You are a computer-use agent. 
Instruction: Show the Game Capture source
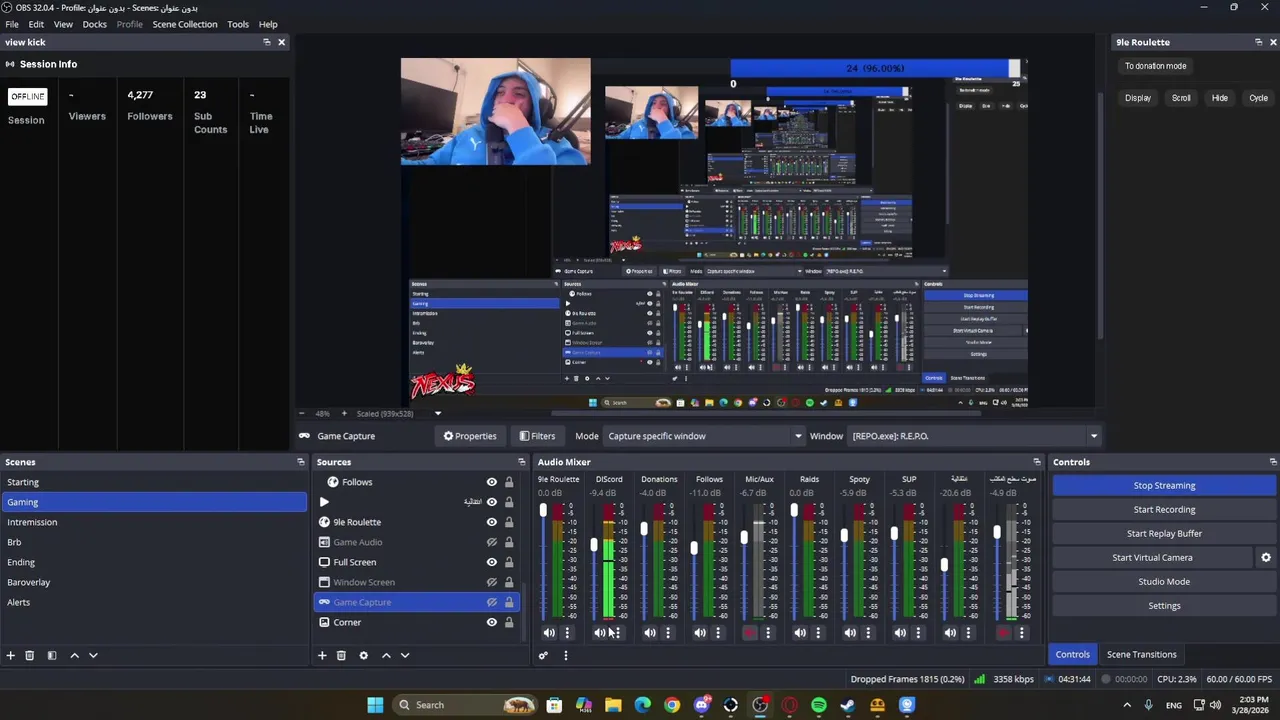click(491, 602)
